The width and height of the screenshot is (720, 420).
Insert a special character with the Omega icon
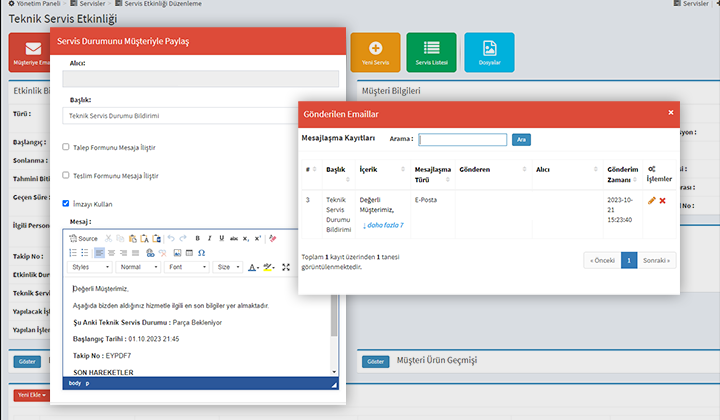[201, 253]
